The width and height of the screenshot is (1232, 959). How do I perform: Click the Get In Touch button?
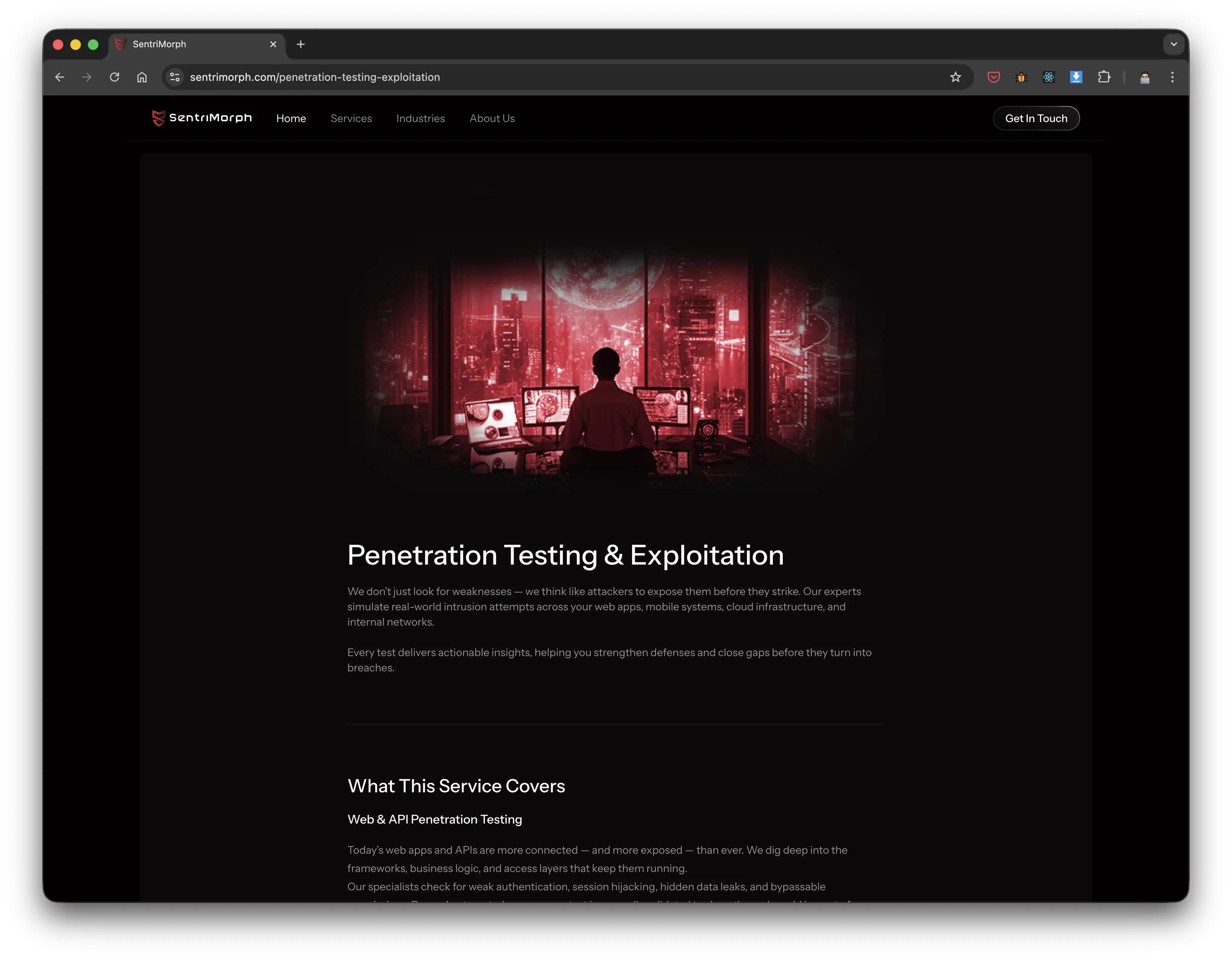[x=1036, y=118]
